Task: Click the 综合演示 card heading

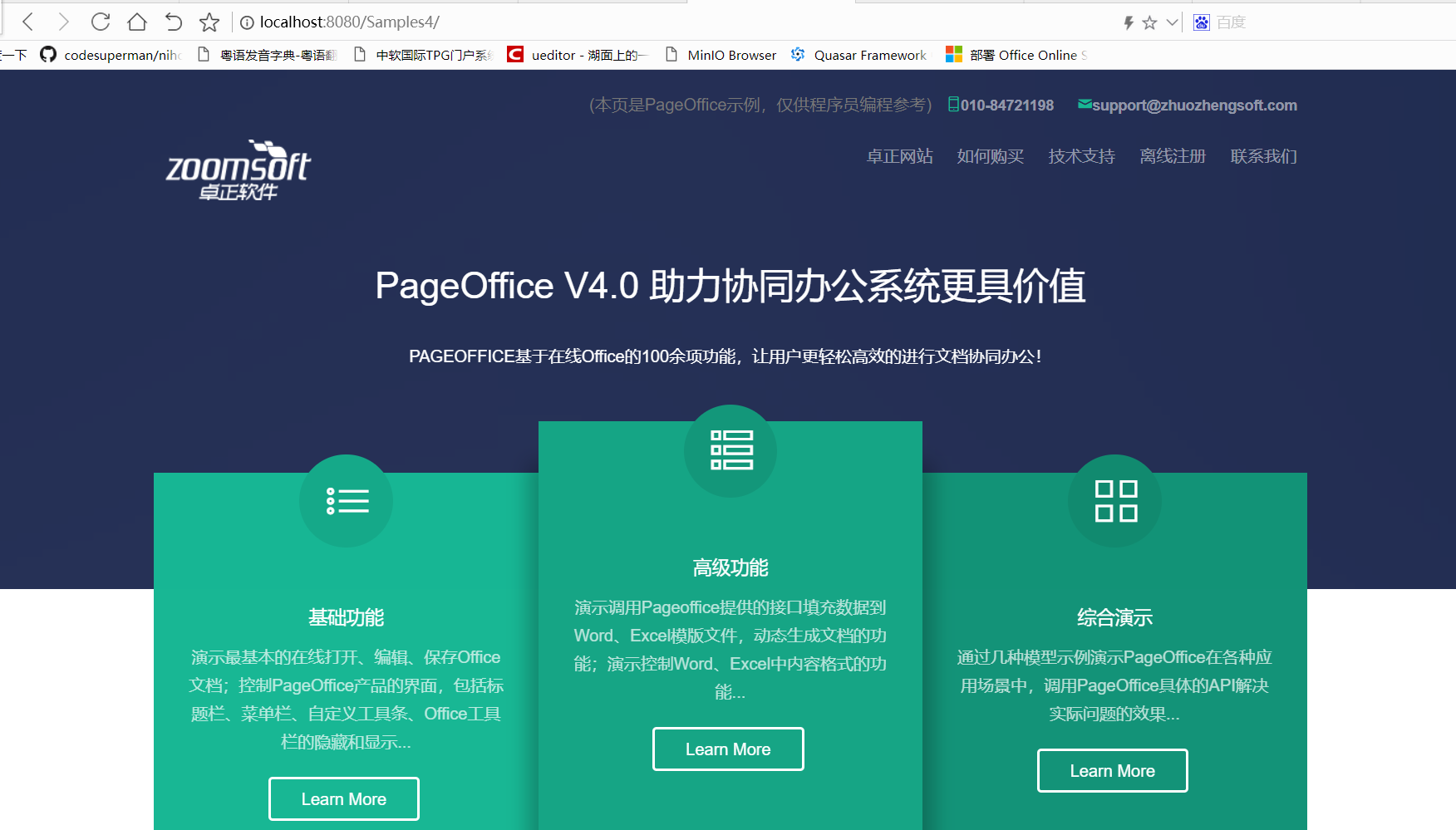Action: click(x=1114, y=617)
